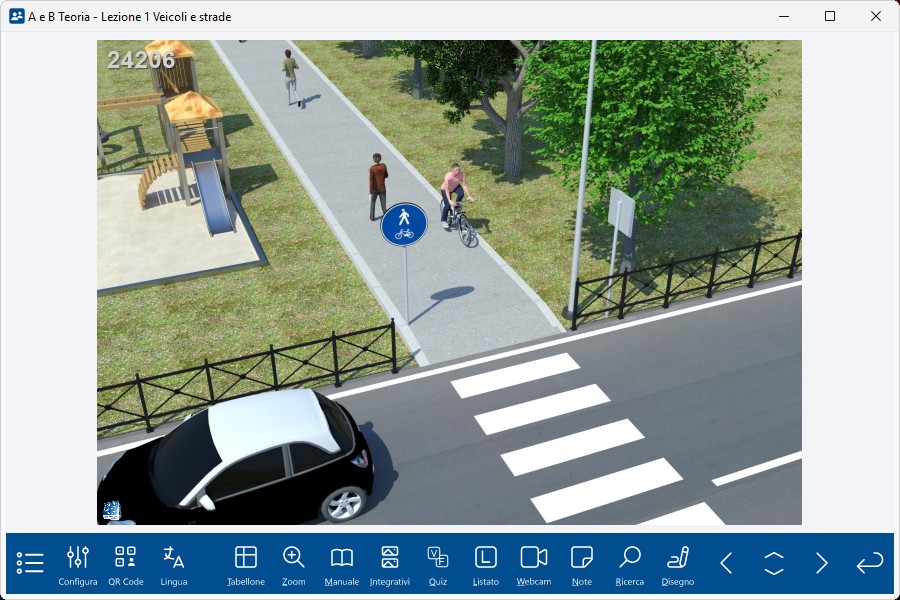900x600 pixels.
Task: Start the Quiz
Action: 438,564
